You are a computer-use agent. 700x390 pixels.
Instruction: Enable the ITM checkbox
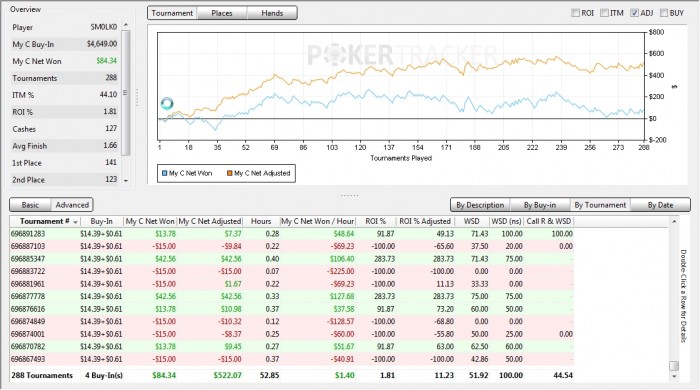[x=604, y=13]
